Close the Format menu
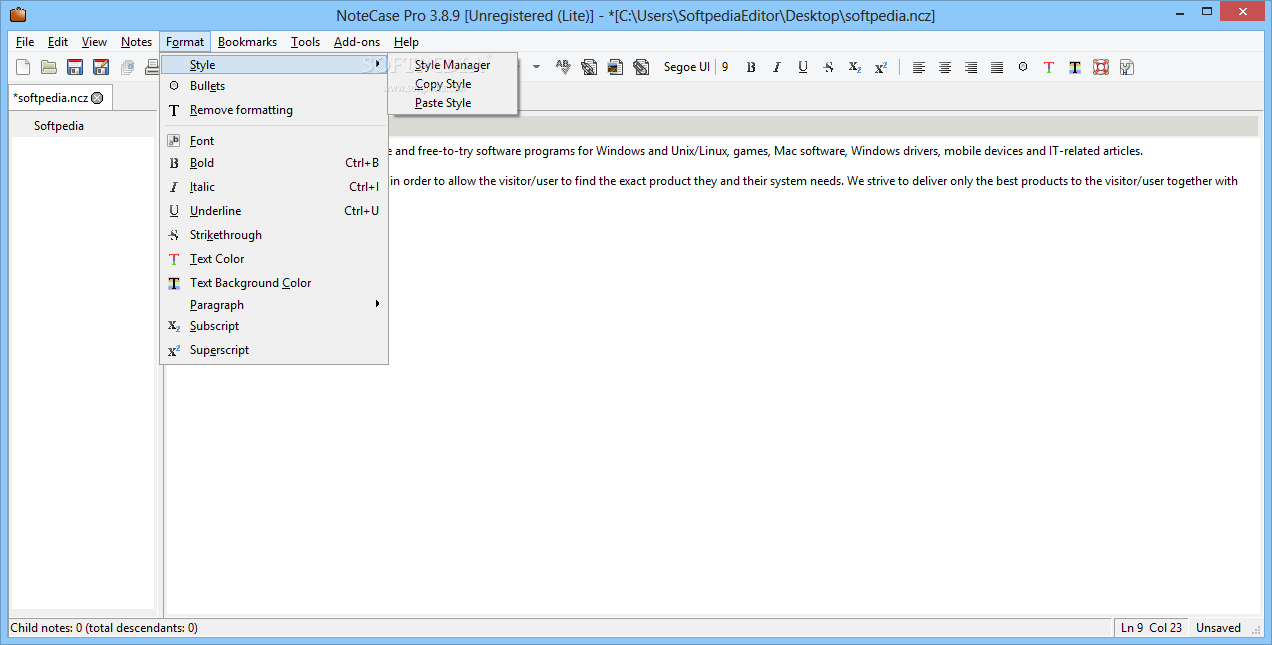The height and width of the screenshot is (645, 1272). [185, 42]
